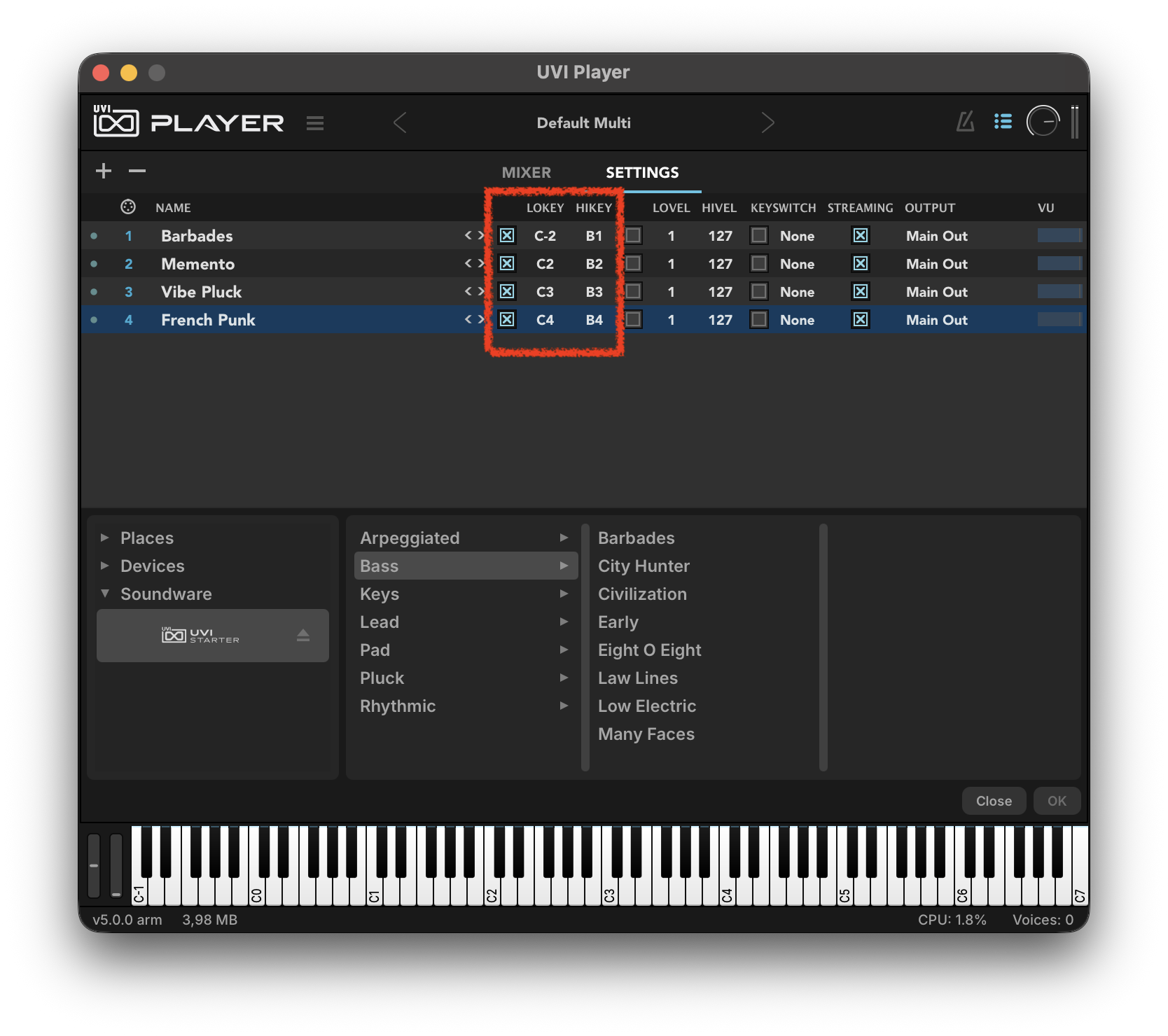Step preset arrows on Vibe Pluck row

pos(474,292)
